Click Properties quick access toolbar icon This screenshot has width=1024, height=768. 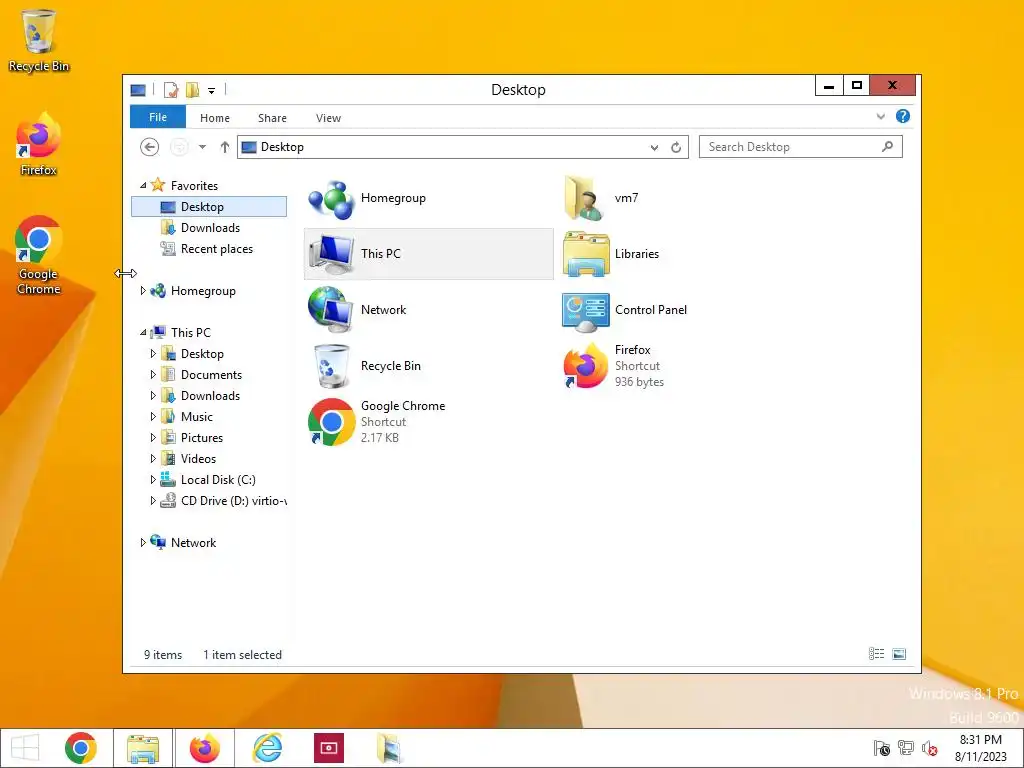[171, 90]
